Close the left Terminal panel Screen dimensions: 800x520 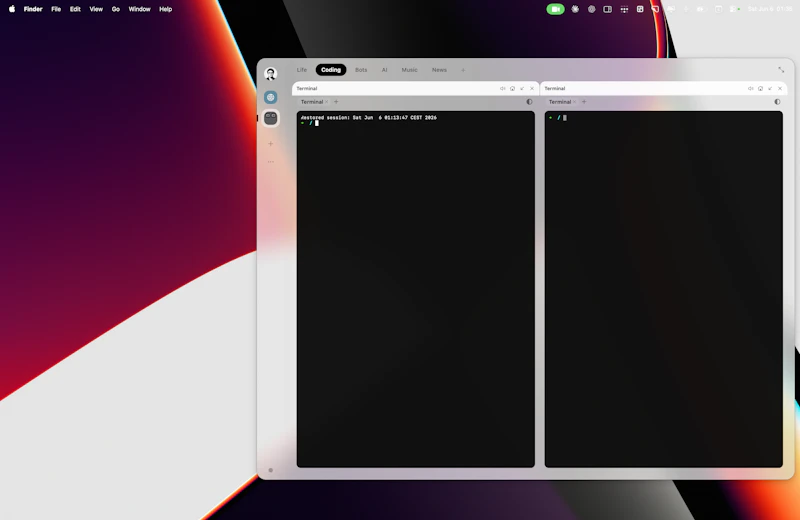(532, 88)
